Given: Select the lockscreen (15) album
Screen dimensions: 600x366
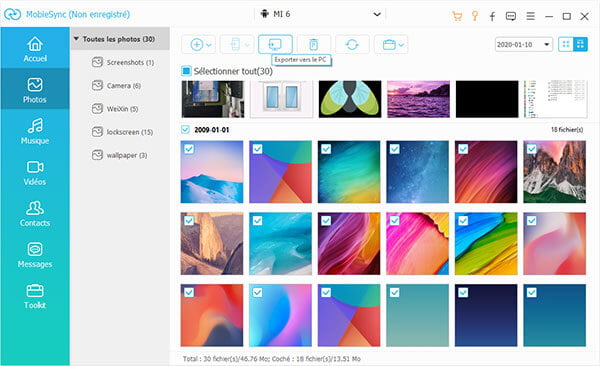Looking at the screenshot, I should click(x=122, y=132).
